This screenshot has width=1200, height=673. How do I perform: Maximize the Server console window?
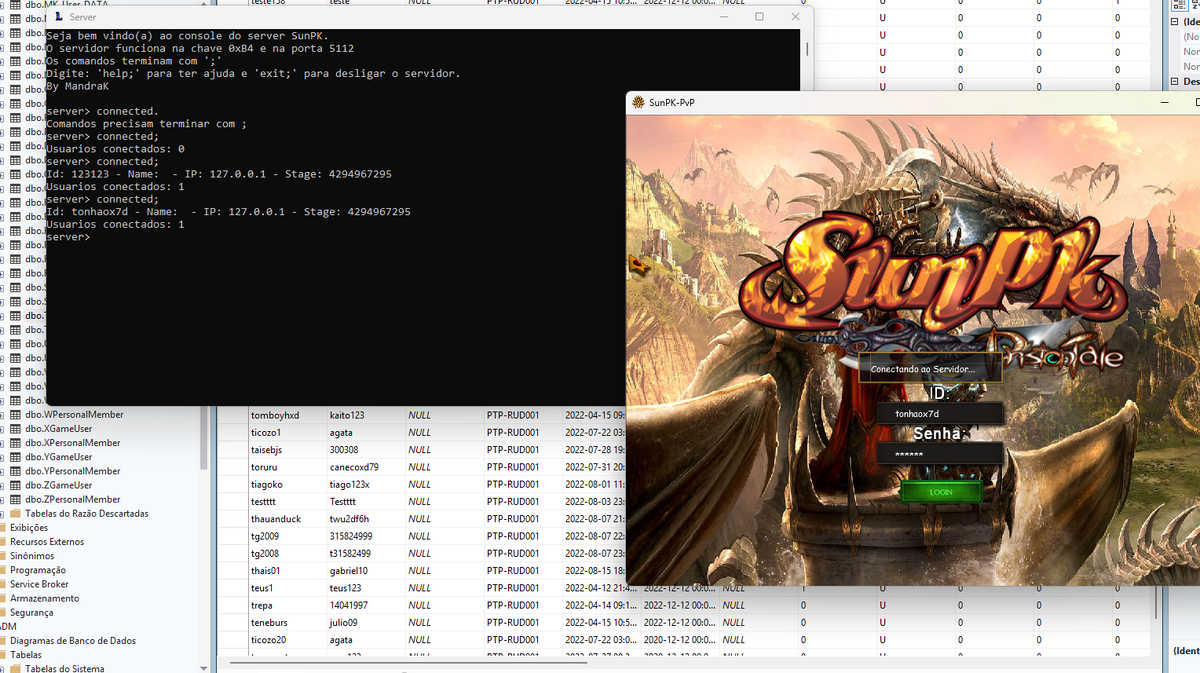coord(759,17)
